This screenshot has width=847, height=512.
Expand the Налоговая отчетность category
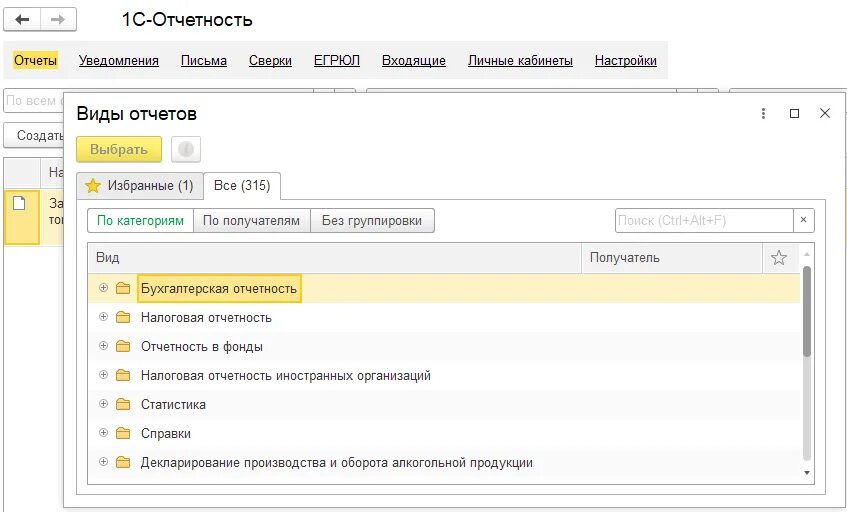point(103,317)
